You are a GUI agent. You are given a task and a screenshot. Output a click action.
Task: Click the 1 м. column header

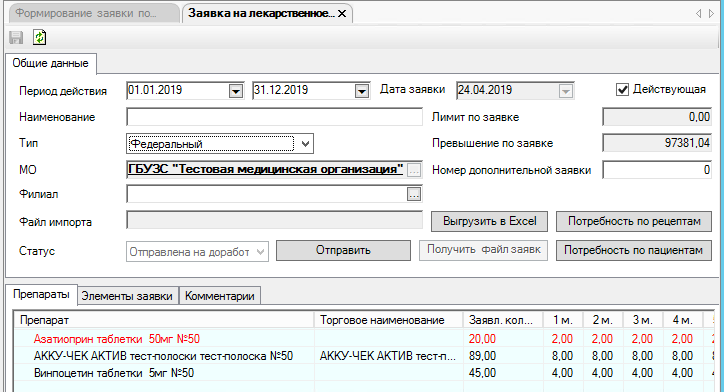[x=562, y=320]
